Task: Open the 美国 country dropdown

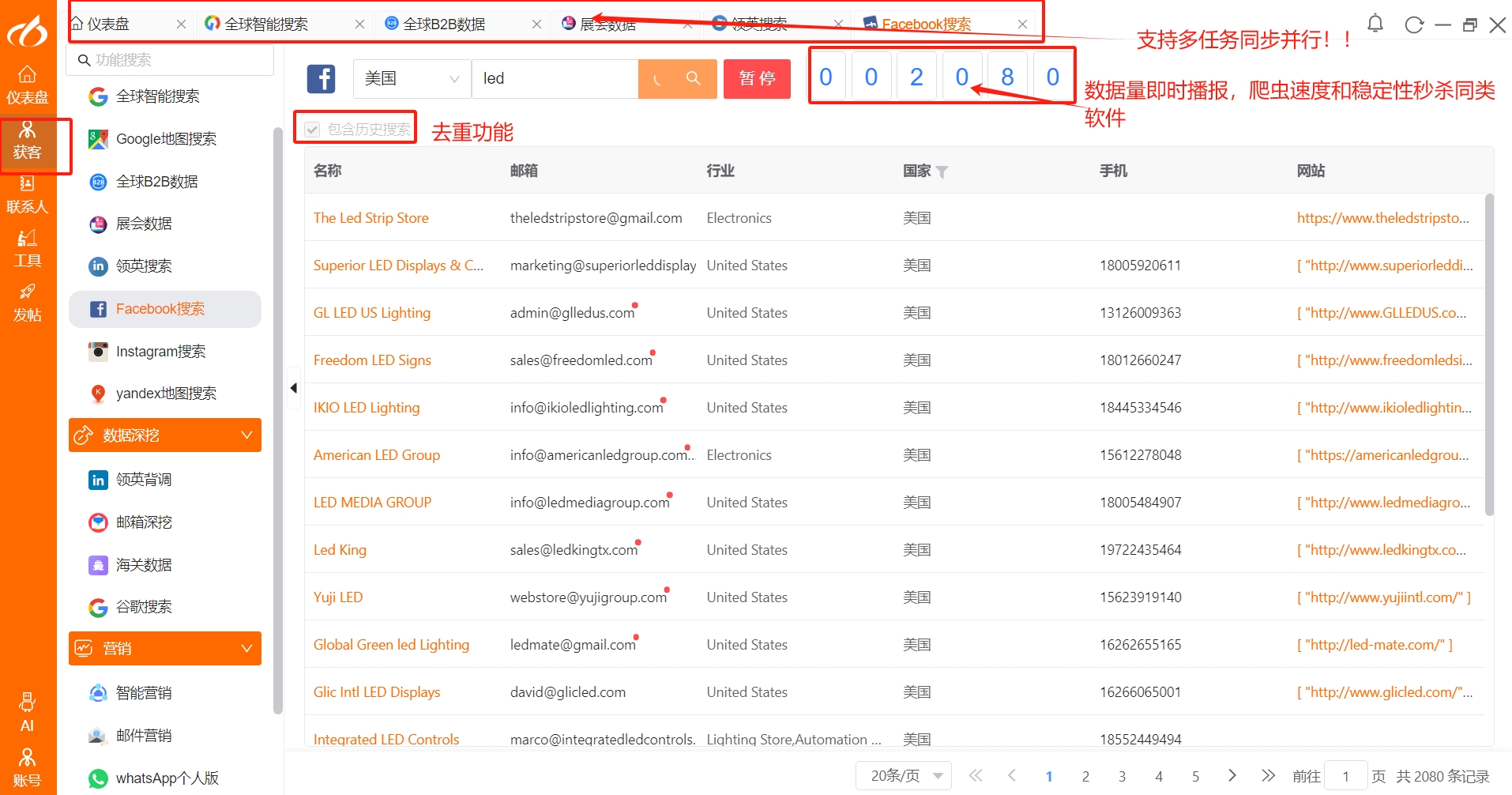Action: pyautogui.click(x=412, y=78)
